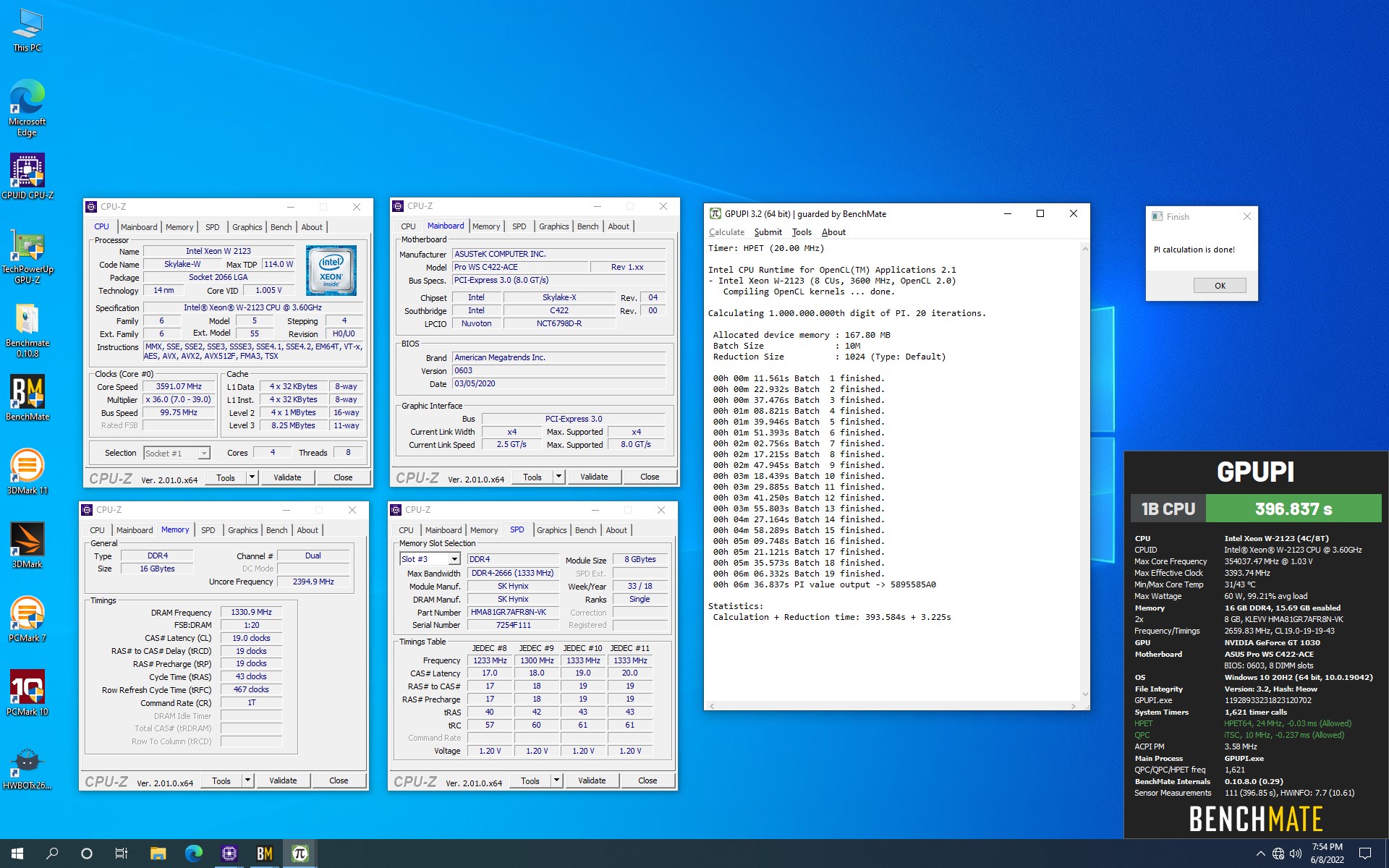Open File Explorer from taskbar

click(x=158, y=854)
